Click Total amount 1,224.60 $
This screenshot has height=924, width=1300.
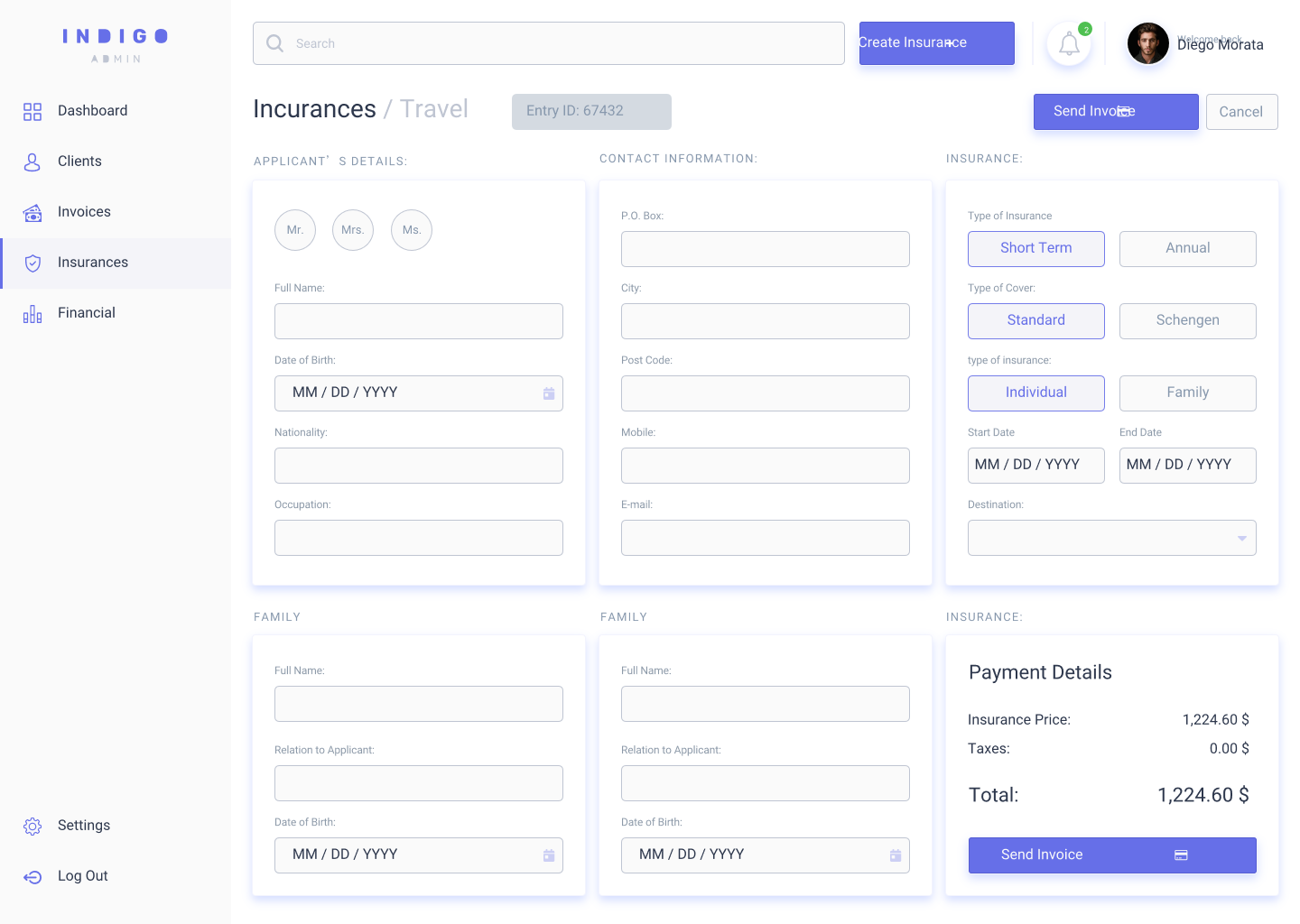[1203, 795]
